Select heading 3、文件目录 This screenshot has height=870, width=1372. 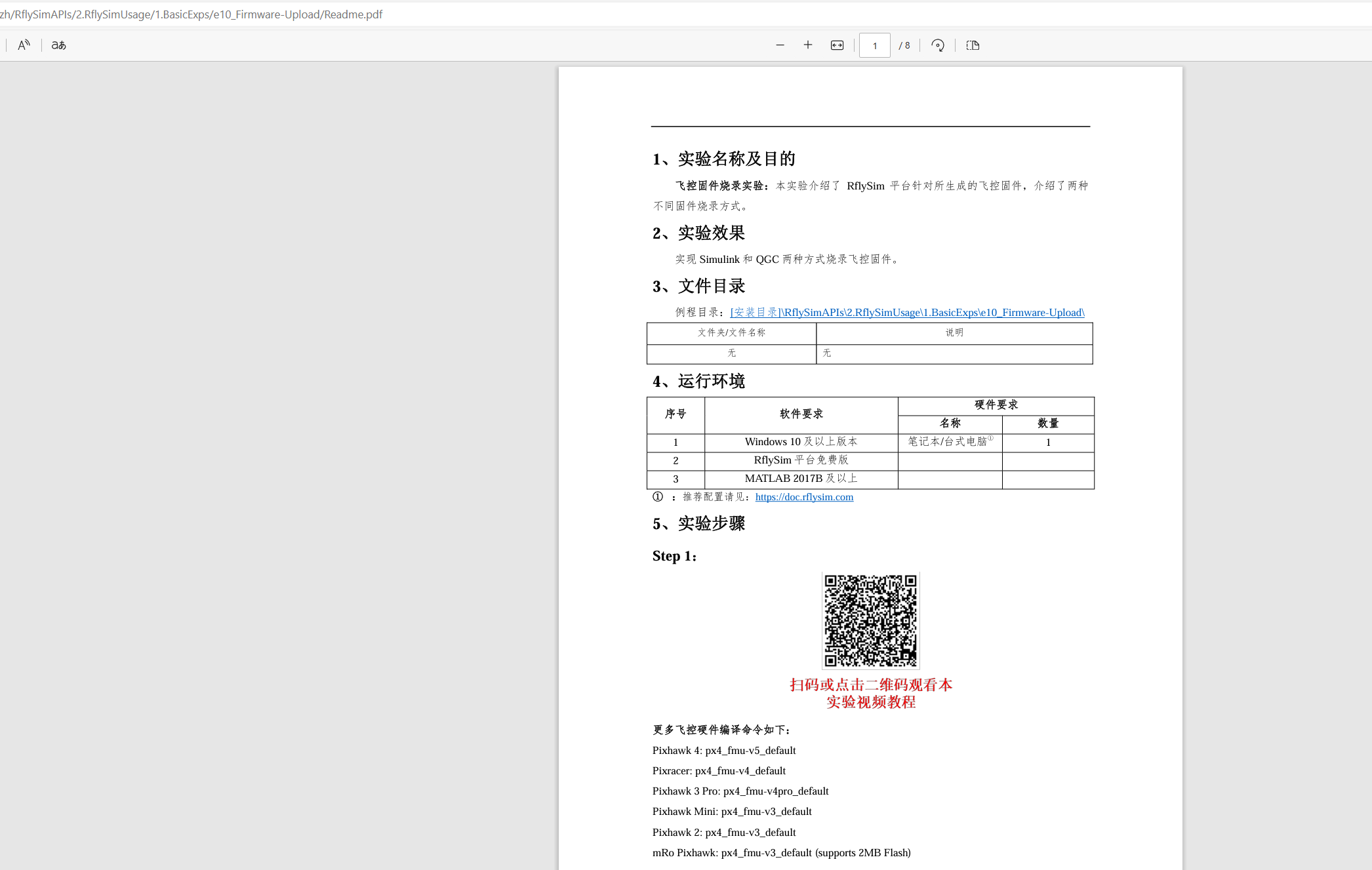(698, 286)
